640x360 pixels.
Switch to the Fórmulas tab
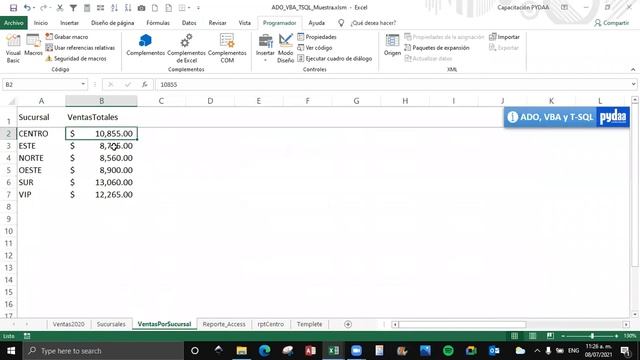click(x=158, y=23)
